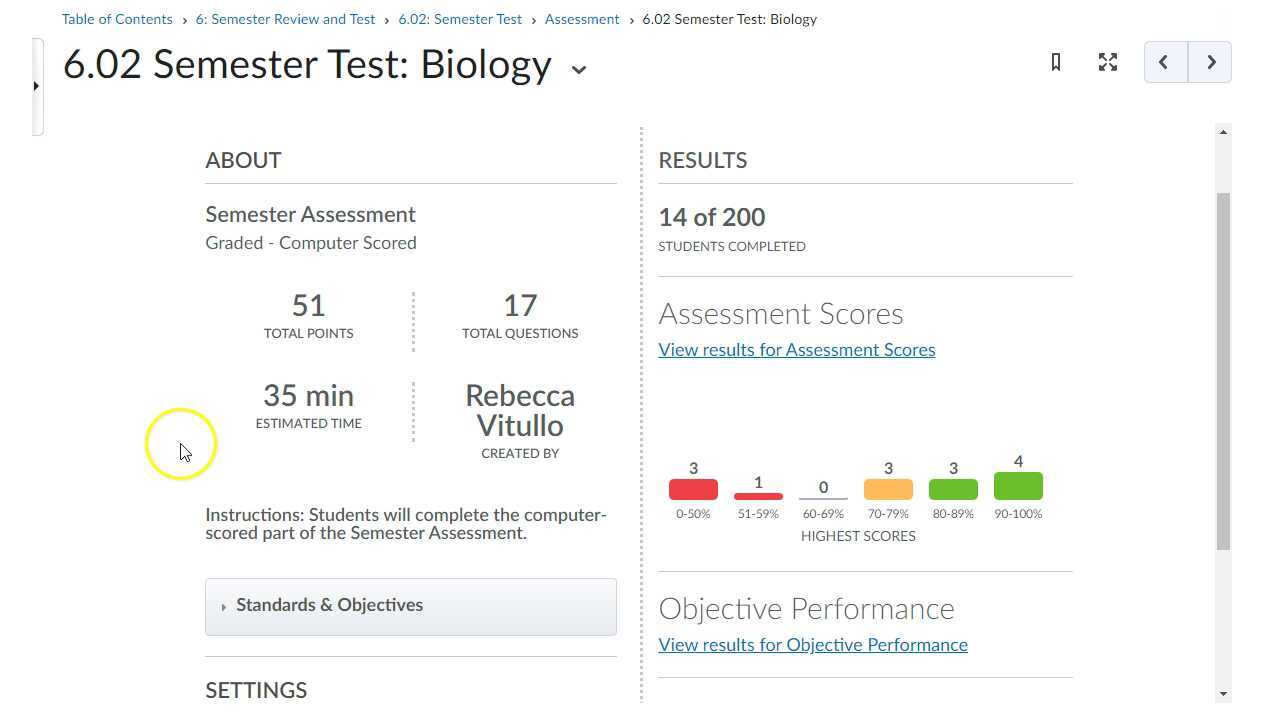Expand the collapsed left side panel
This screenshot has height=720, width=1280.
click(x=37, y=86)
